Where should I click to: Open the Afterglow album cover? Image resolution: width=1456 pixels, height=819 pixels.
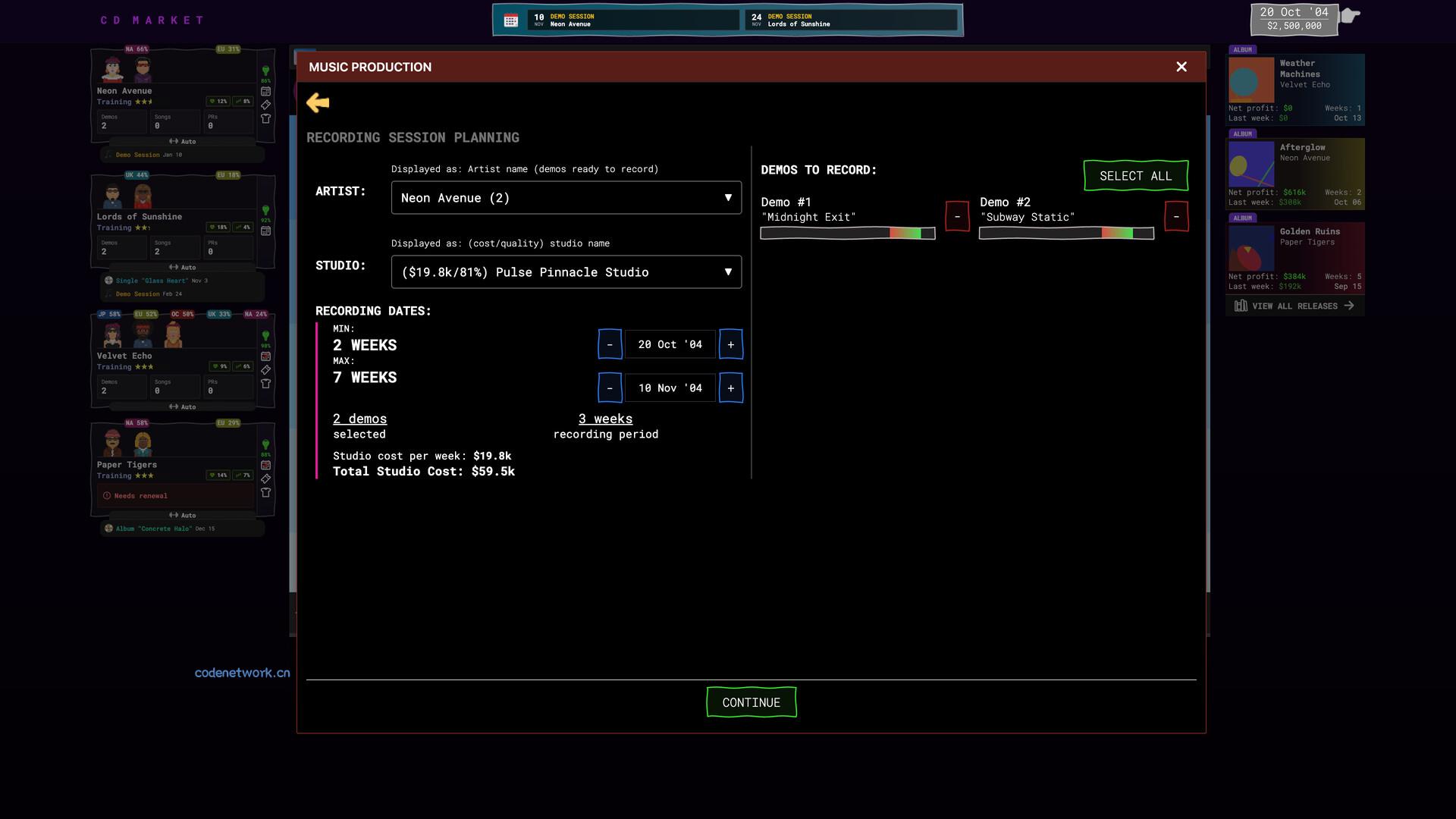point(1251,165)
